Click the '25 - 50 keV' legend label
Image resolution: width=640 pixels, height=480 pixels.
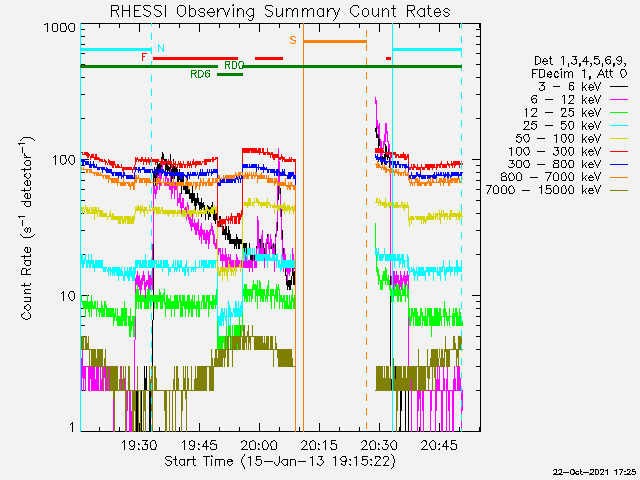pos(562,125)
